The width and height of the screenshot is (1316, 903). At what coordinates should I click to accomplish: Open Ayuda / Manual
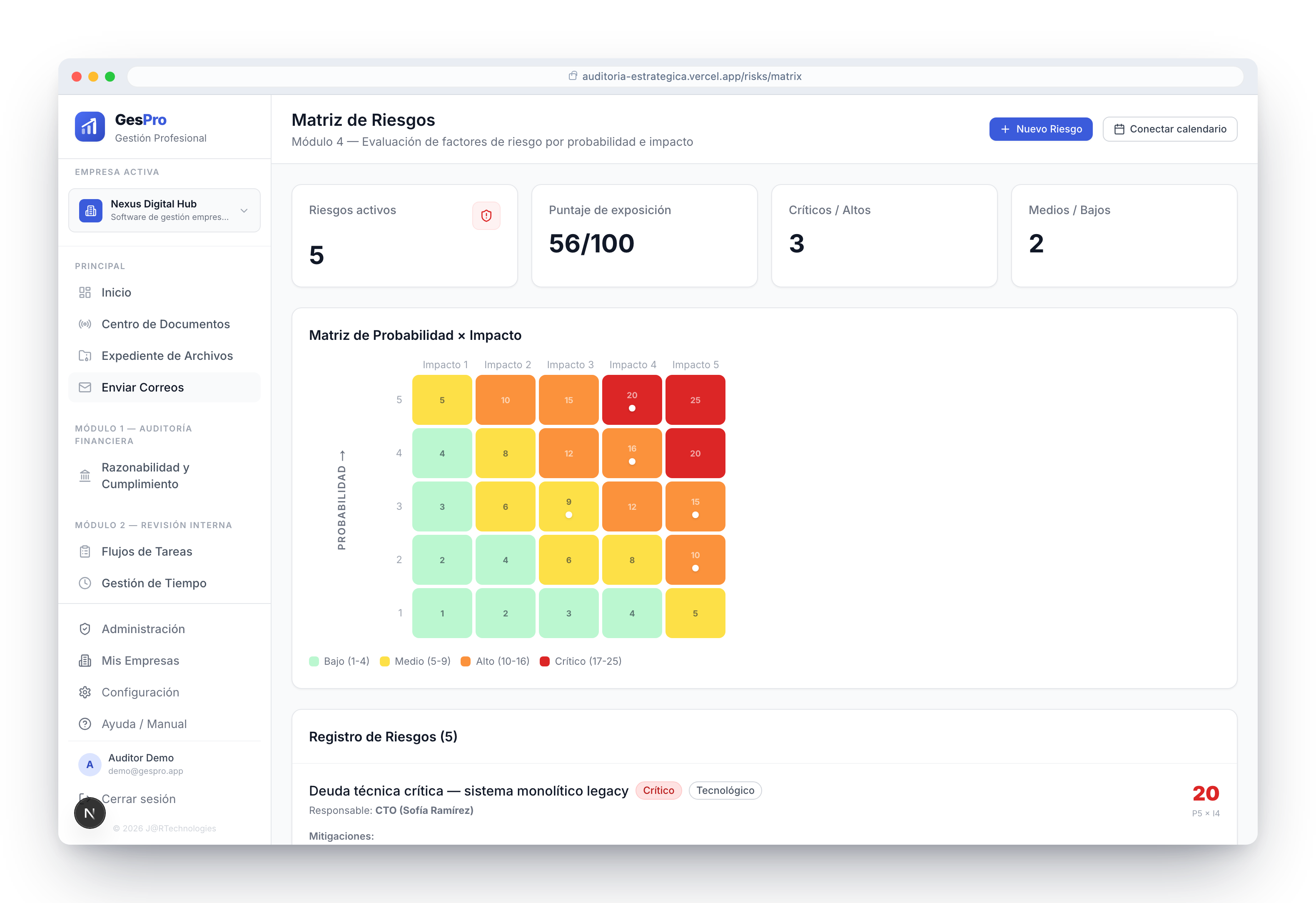pyautogui.click(x=164, y=725)
